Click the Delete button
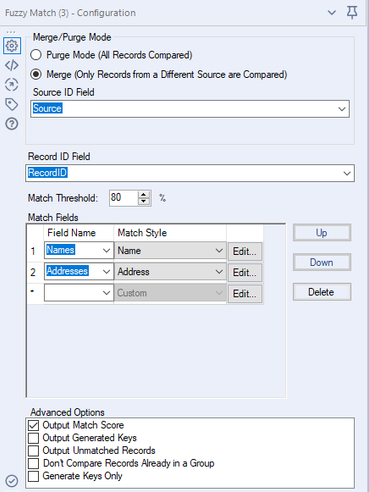The width and height of the screenshot is (369, 492). (x=322, y=292)
